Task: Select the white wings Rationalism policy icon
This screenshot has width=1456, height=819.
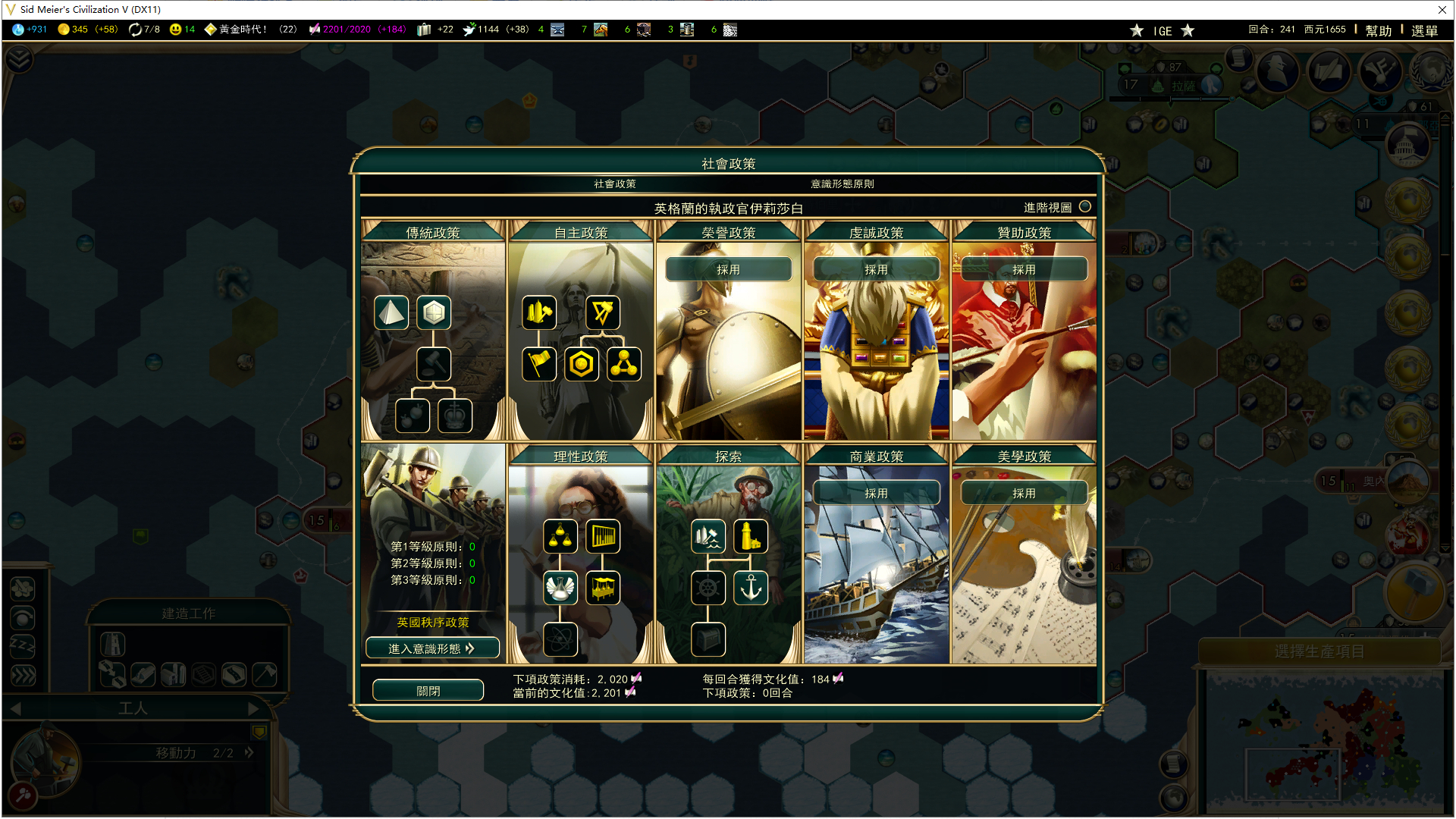Action: pos(560,588)
